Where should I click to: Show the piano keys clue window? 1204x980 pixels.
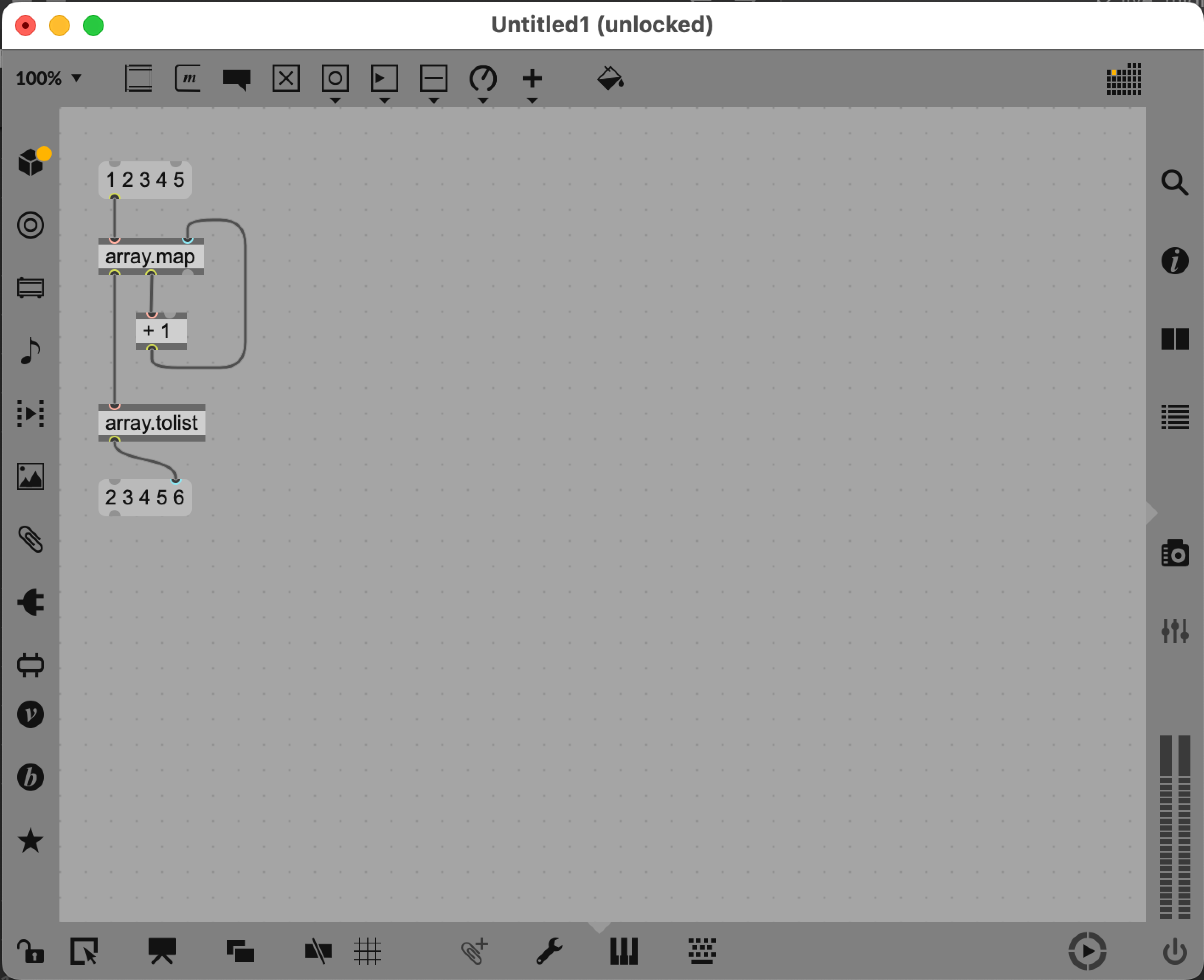(624, 951)
